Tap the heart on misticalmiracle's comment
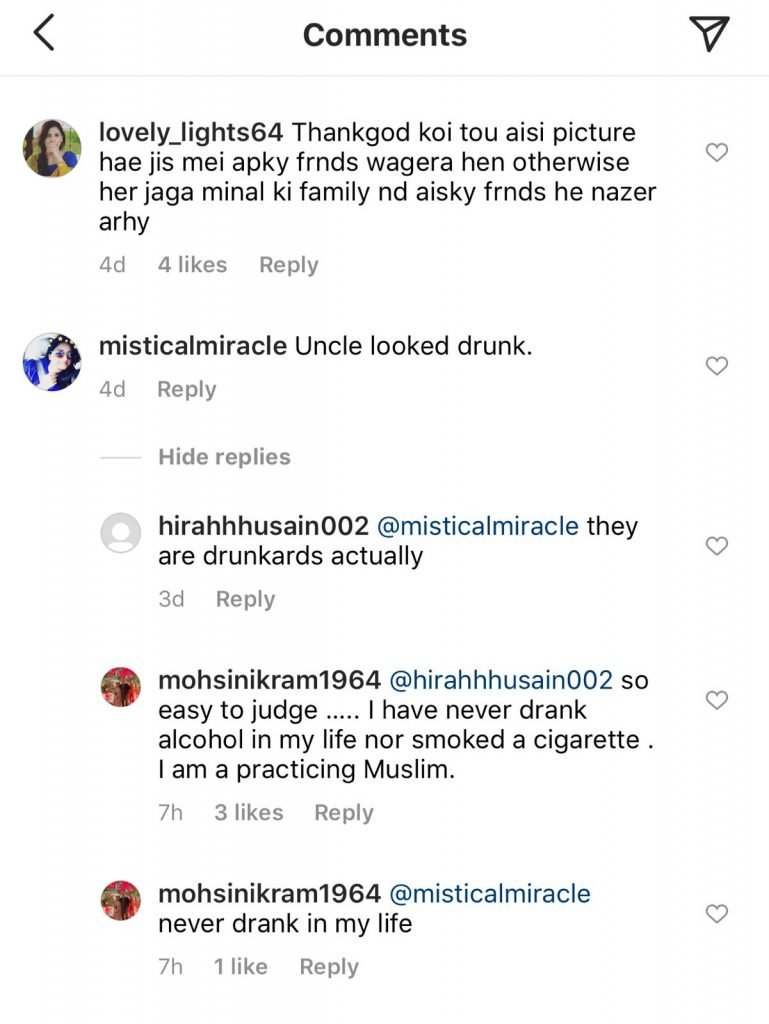769x1024 pixels. click(716, 366)
